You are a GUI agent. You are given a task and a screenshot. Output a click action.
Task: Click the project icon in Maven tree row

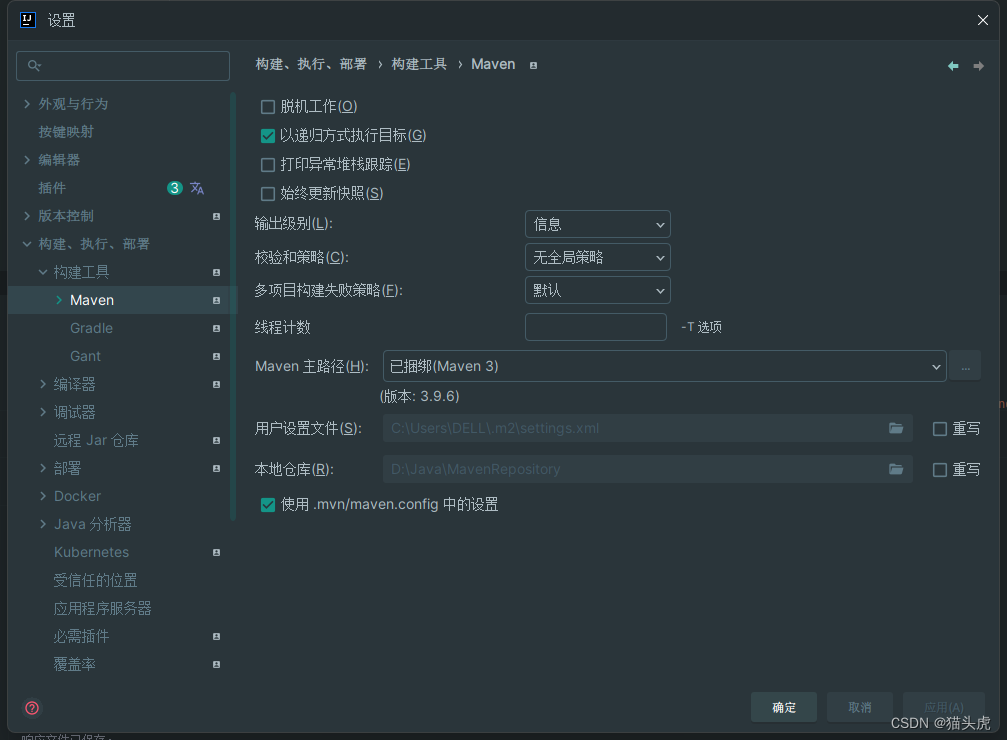click(x=216, y=301)
